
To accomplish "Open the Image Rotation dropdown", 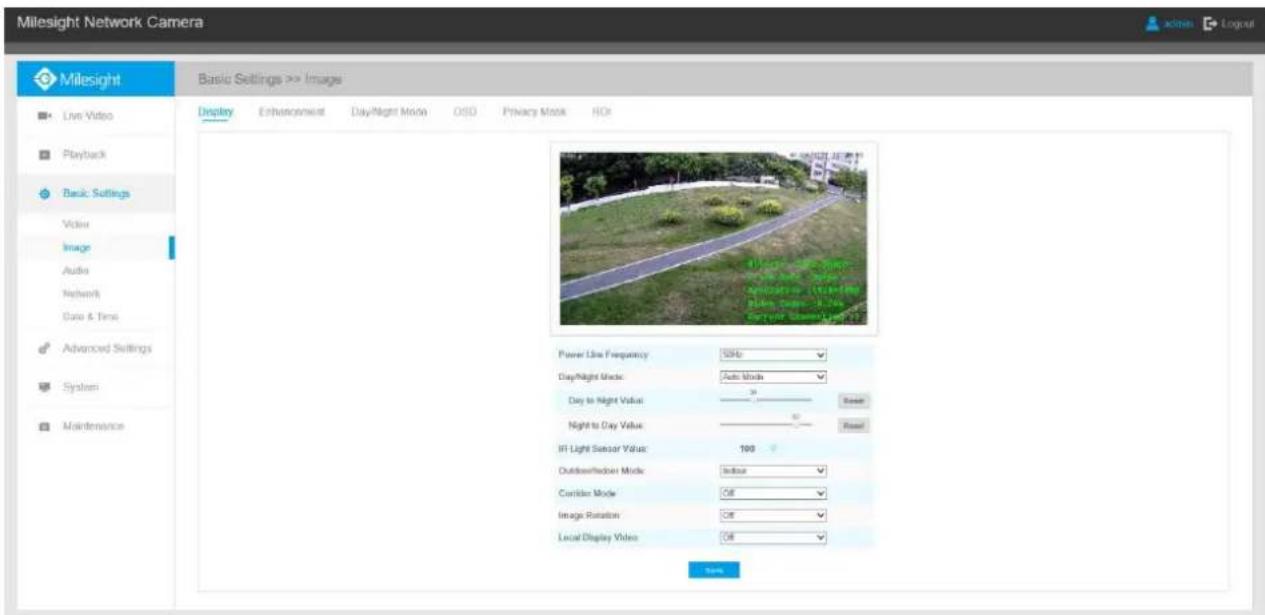I will coord(773,516).
